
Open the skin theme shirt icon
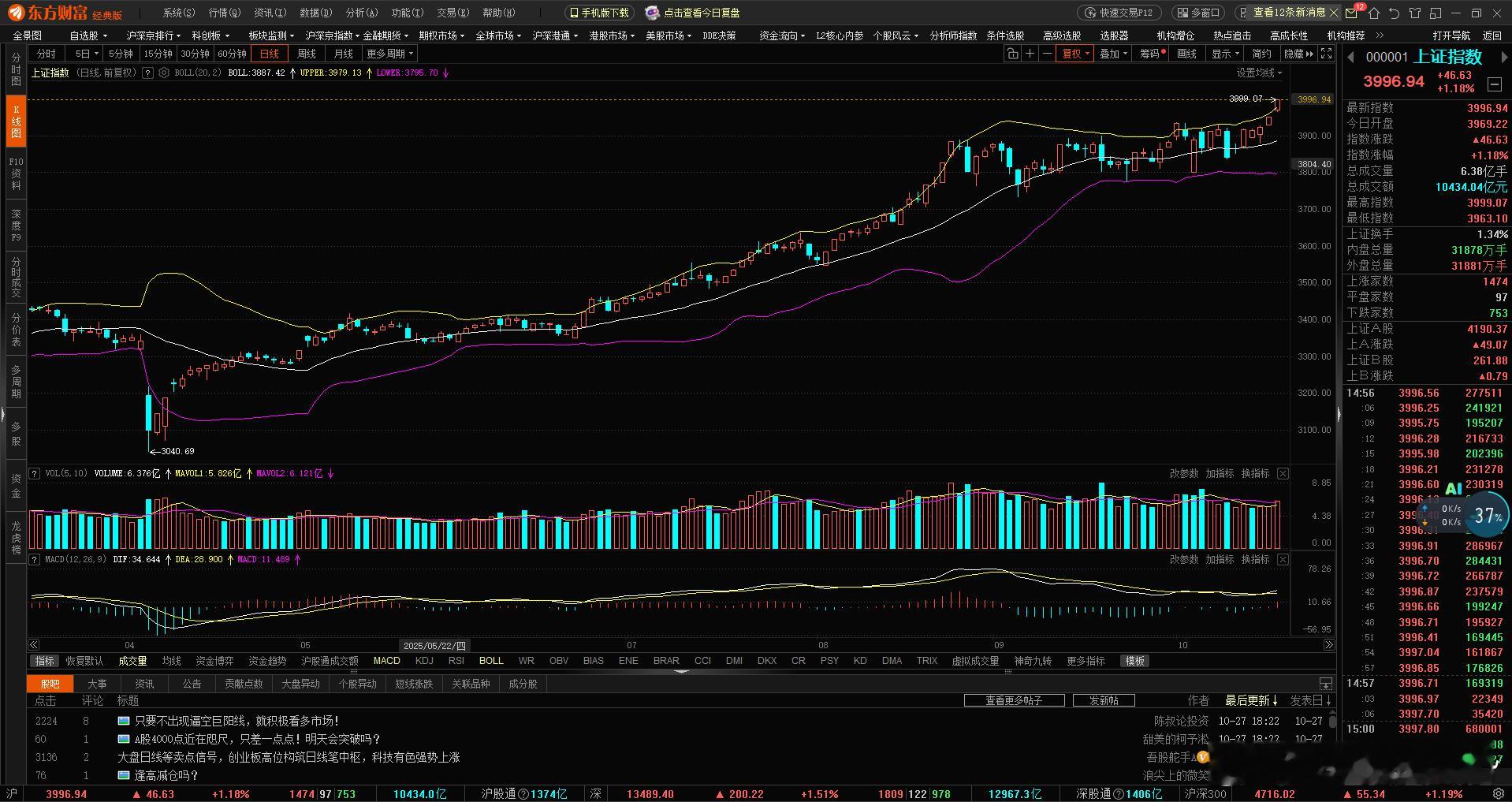[1415, 13]
